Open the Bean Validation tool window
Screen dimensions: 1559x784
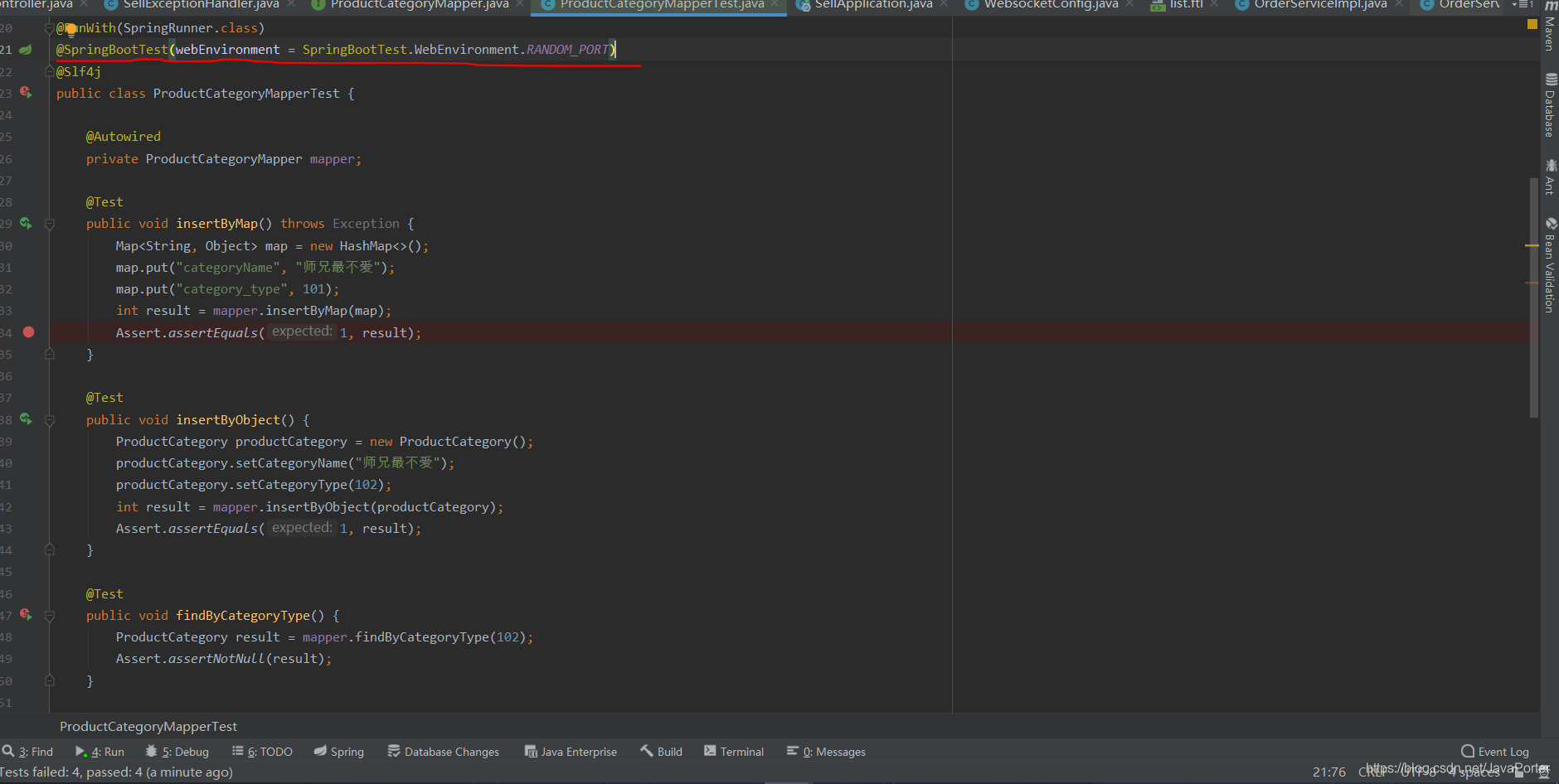pyautogui.click(x=1549, y=264)
